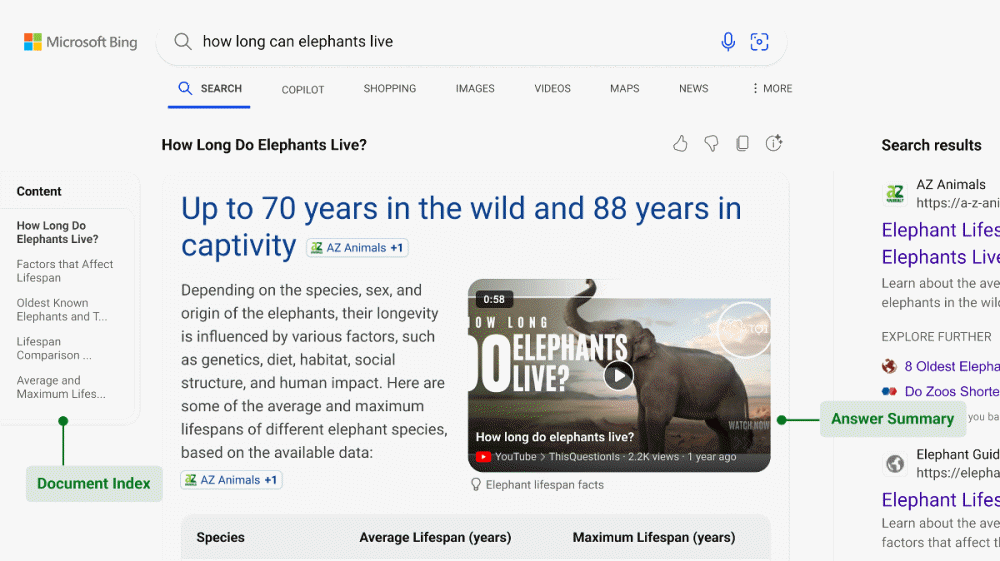The image size is (1000, 561).
Task: Click the info sparkle icon
Action: (x=773, y=144)
